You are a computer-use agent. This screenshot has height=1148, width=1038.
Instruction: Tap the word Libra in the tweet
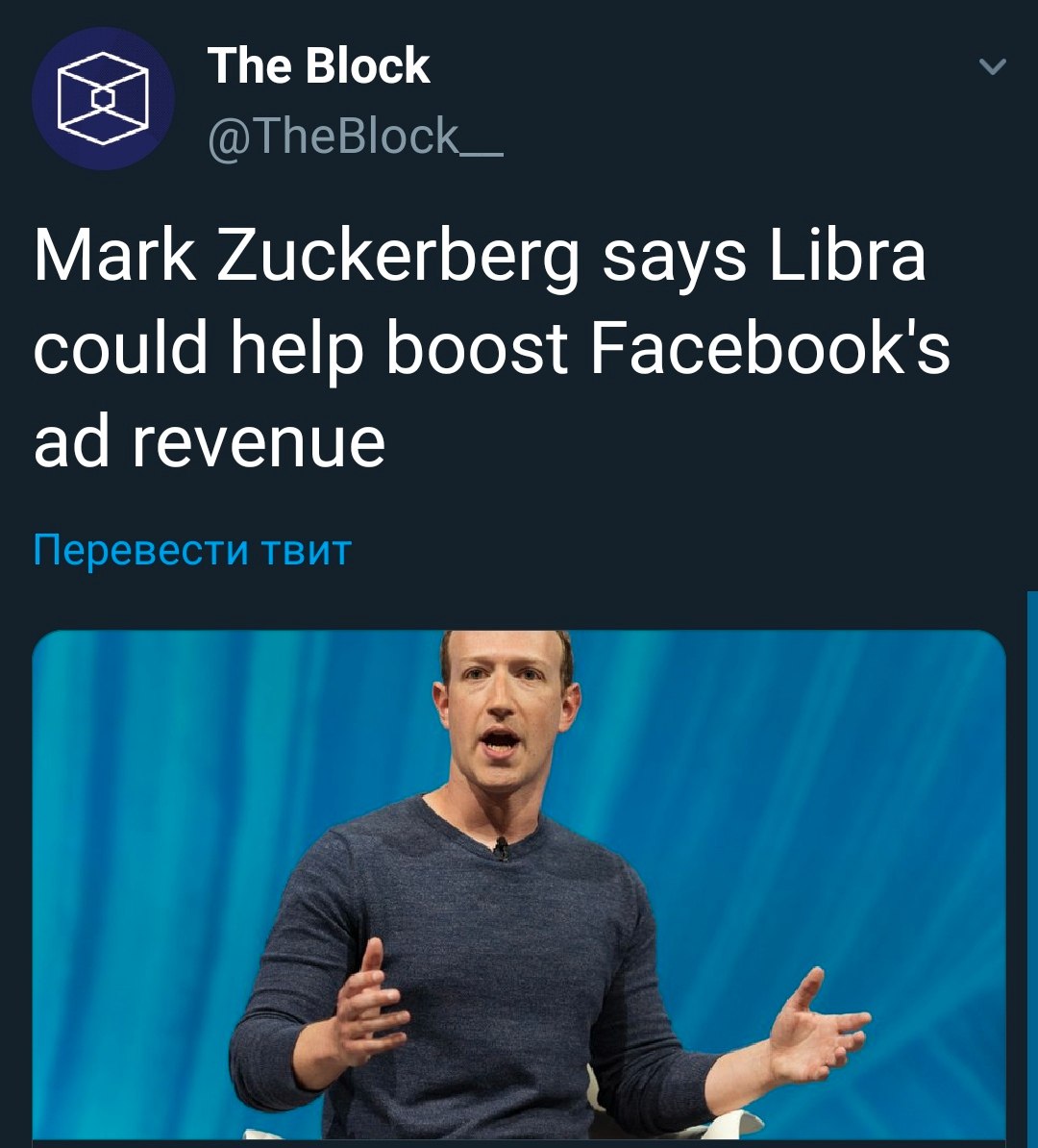click(x=848, y=257)
